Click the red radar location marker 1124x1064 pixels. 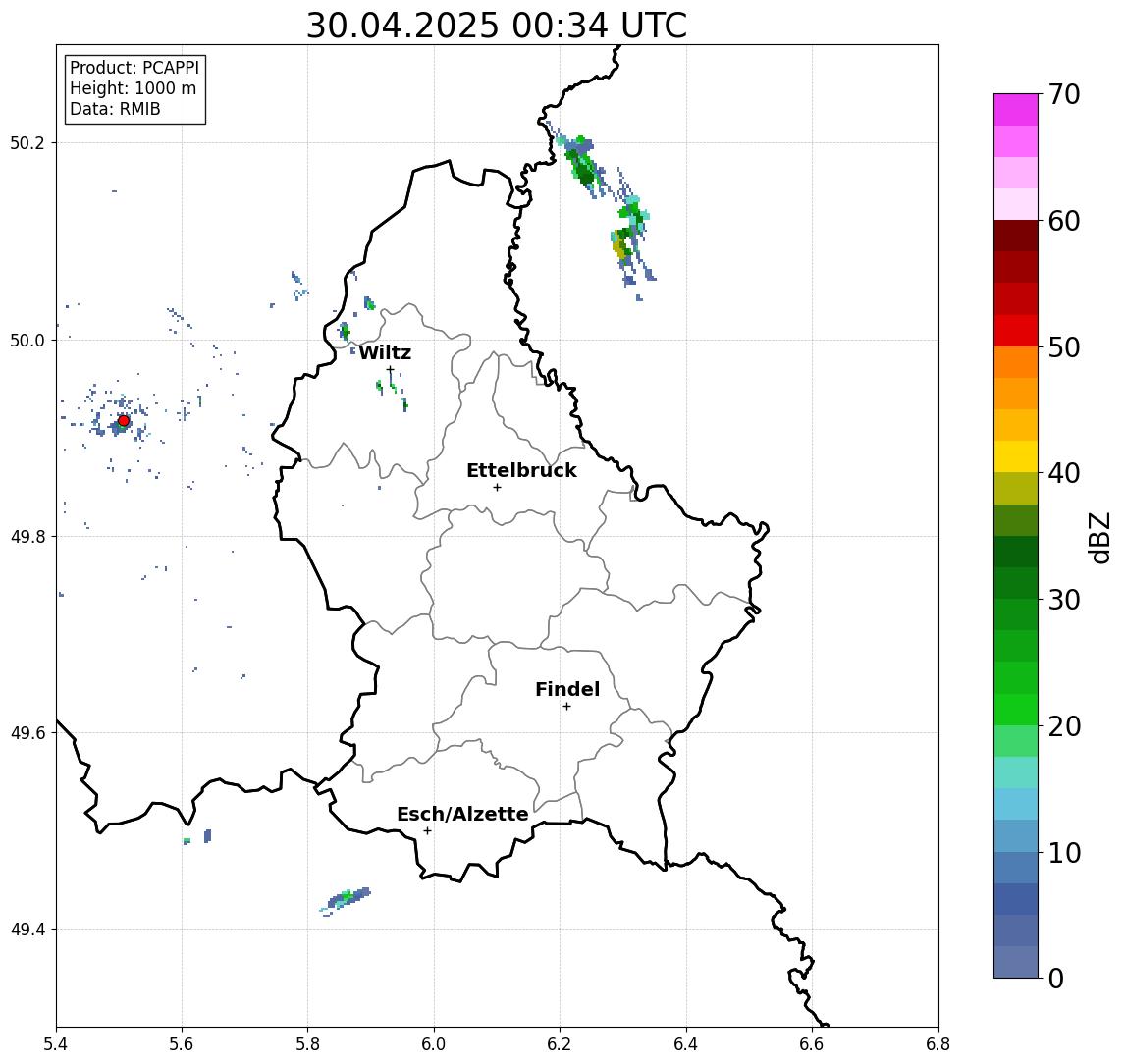(124, 421)
